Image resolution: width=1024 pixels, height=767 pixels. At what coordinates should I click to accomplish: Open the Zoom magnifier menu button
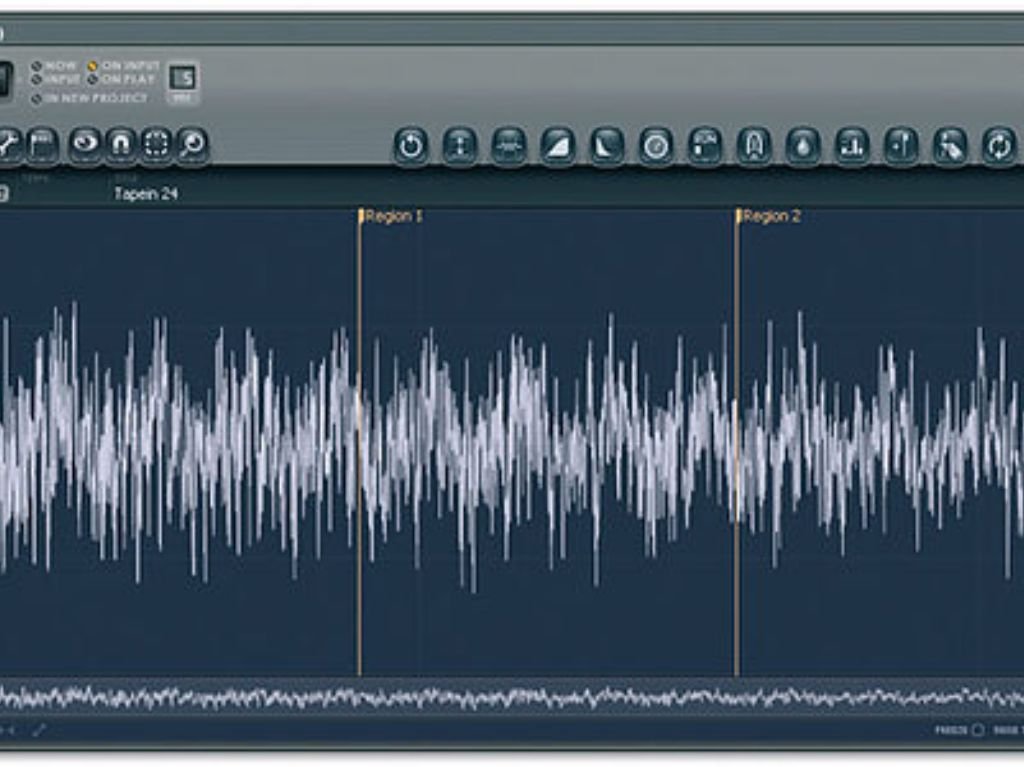pyautogui.click(x=192, y=144)
